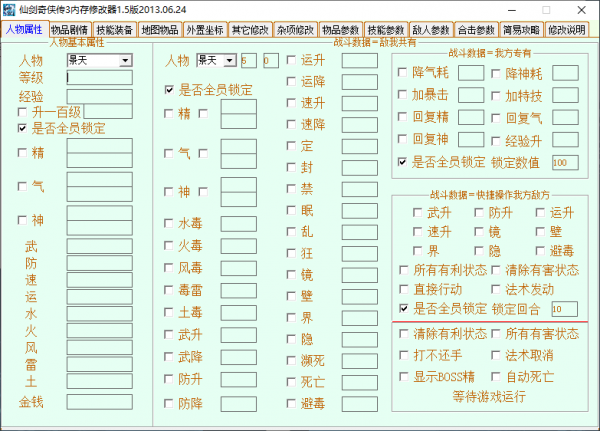Open the 物品参数 tab
The width and height of the screenshot is (600, 431).
(341, 30)
